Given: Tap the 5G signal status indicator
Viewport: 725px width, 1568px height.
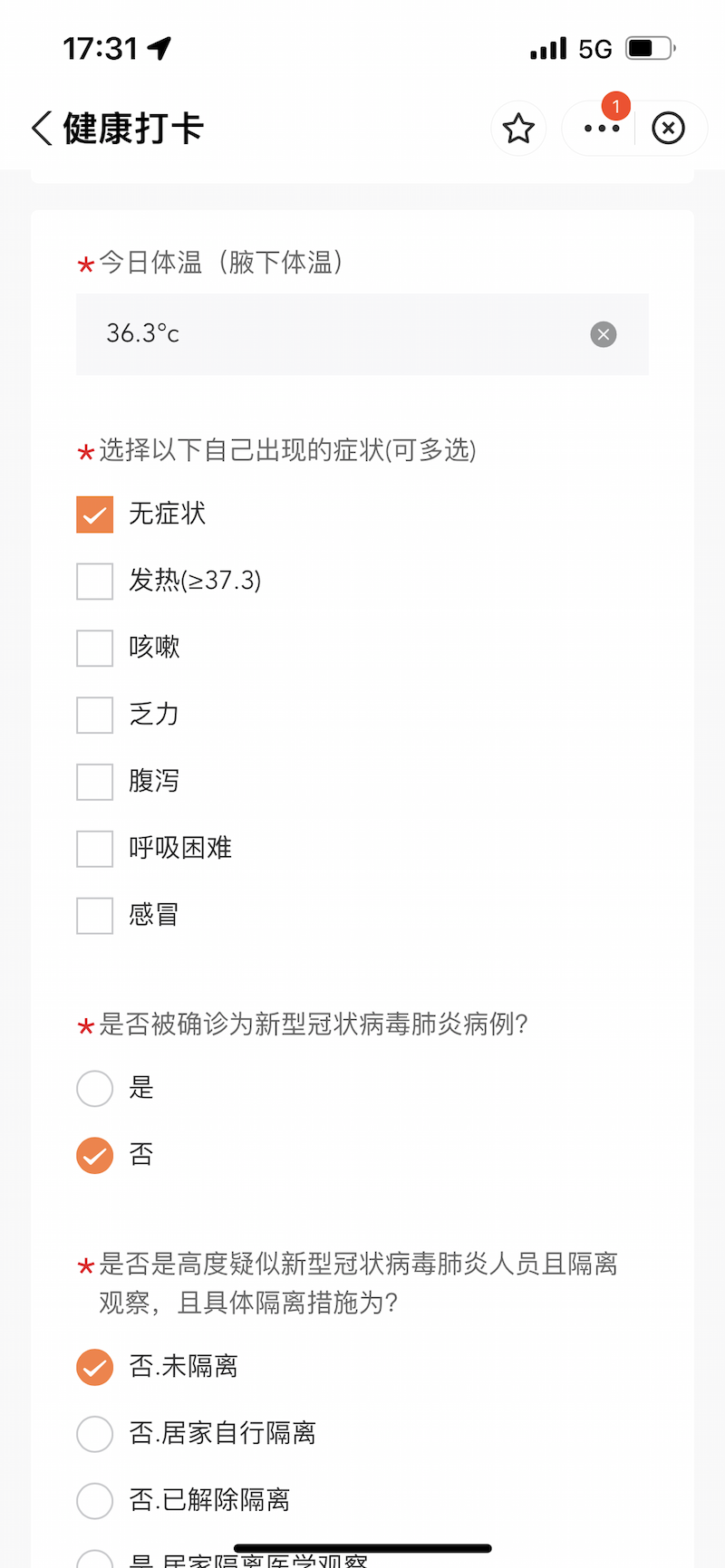Looking at the screenshot, I should 594,49.
